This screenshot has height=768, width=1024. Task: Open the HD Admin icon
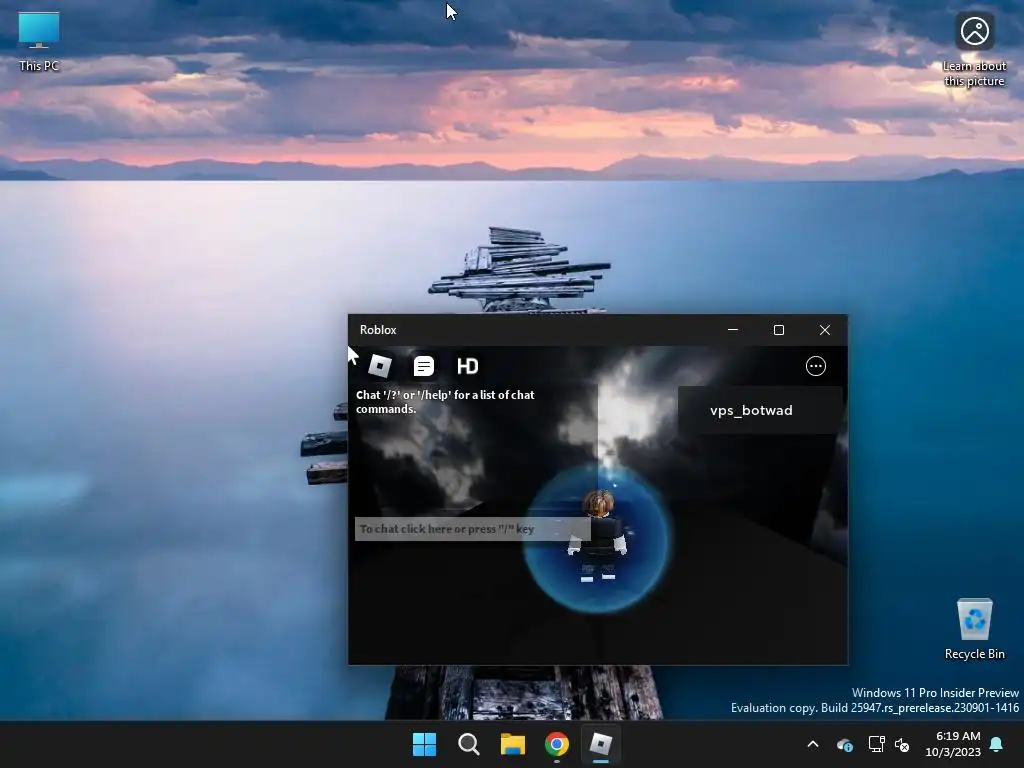[468, 366]
